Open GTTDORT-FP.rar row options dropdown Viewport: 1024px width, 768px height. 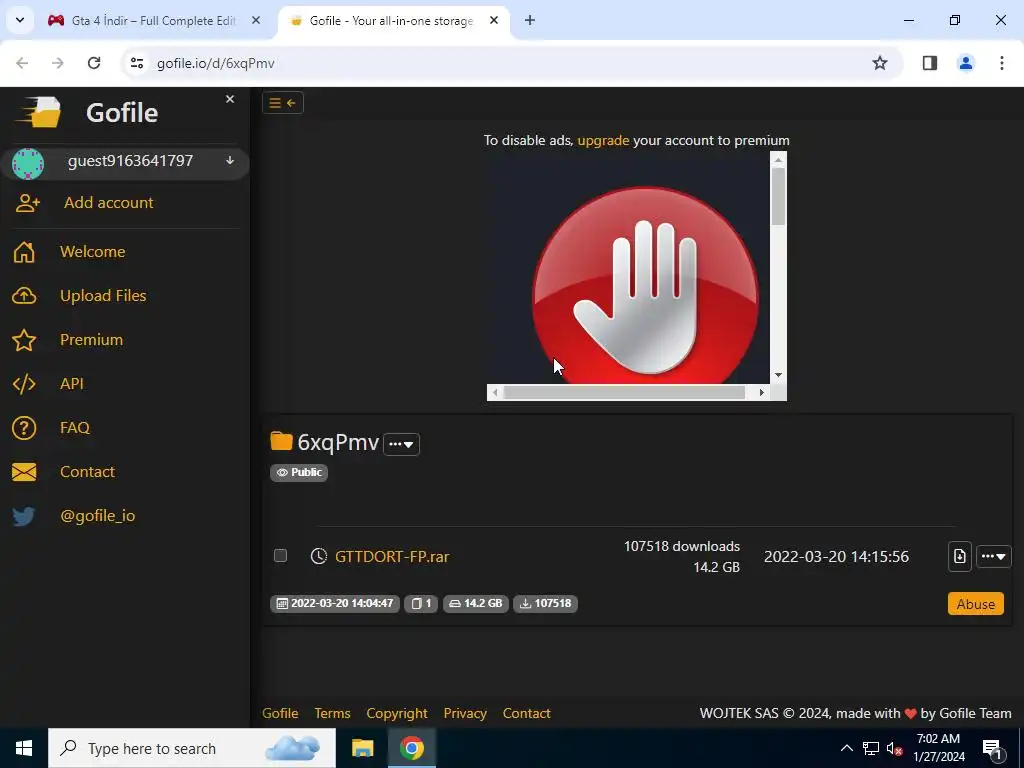993,556
